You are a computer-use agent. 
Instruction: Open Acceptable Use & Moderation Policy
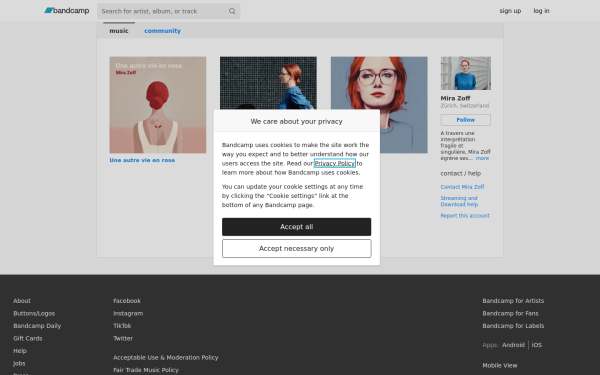tap(166, 357)
